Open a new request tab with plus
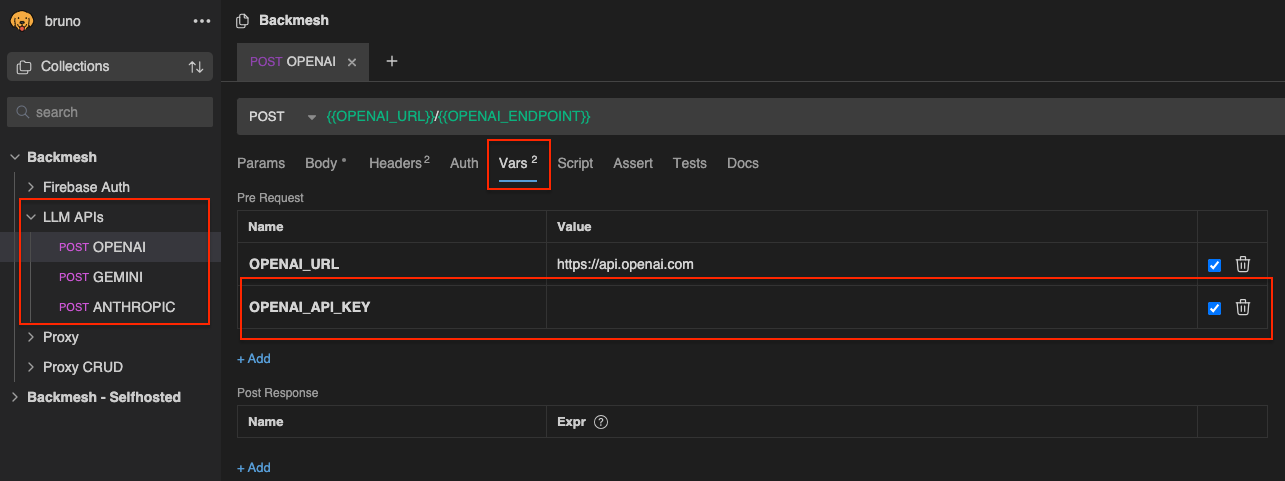 click(392, 61)
